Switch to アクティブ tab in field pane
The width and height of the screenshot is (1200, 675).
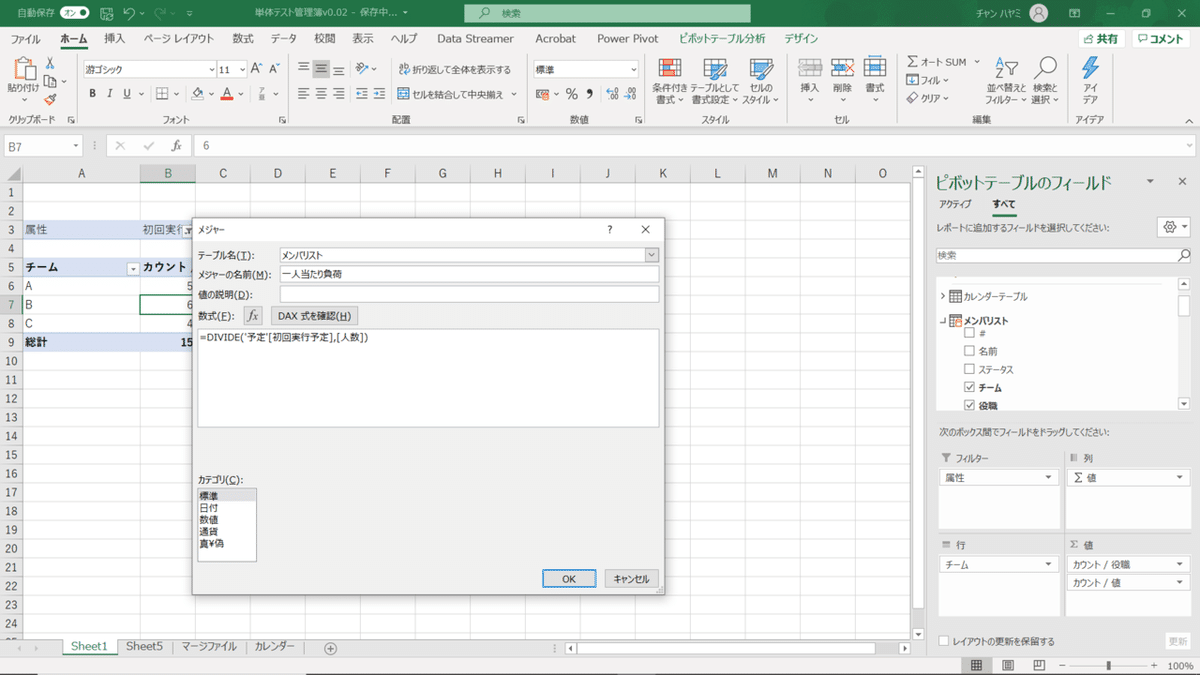[x=955, y=204]
